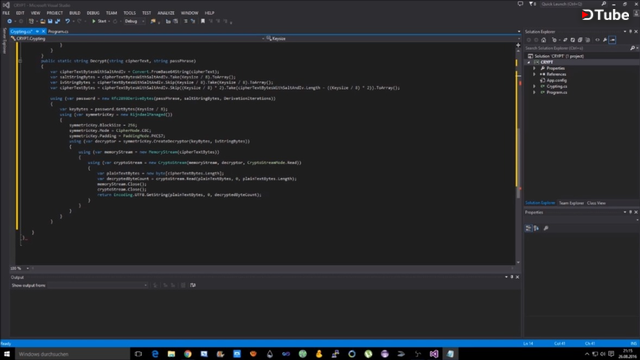Open the EDIT menu
This screenshot has width=640, height=360.
(x=20, y=13)
